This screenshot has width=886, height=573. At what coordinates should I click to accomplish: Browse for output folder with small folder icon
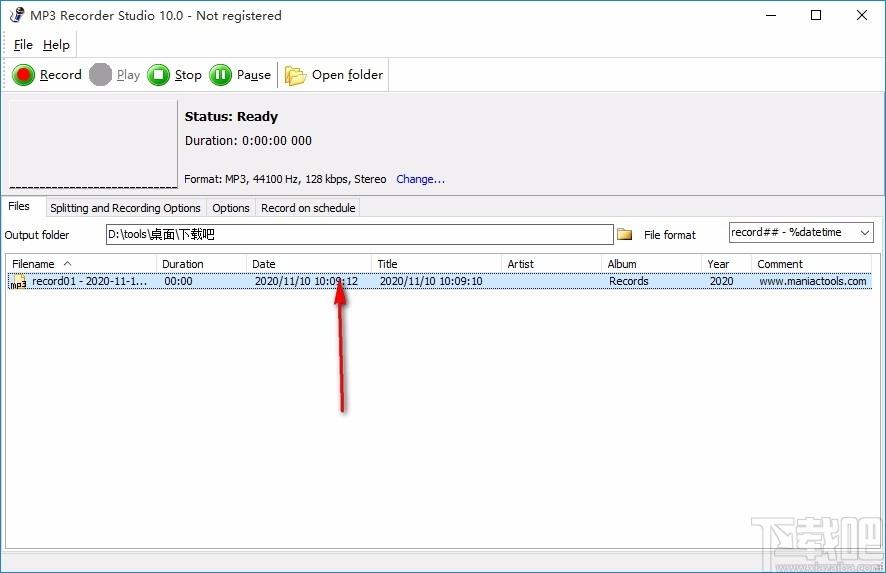[x=624, y=234]
